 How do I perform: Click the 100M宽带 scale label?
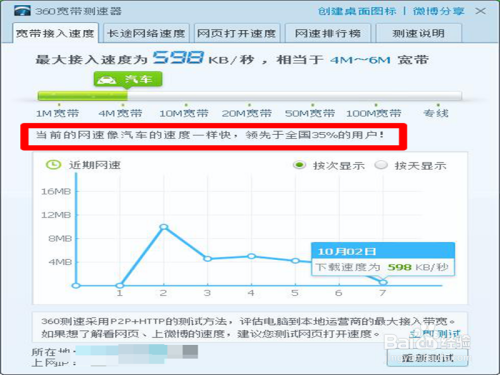point(374,113)
